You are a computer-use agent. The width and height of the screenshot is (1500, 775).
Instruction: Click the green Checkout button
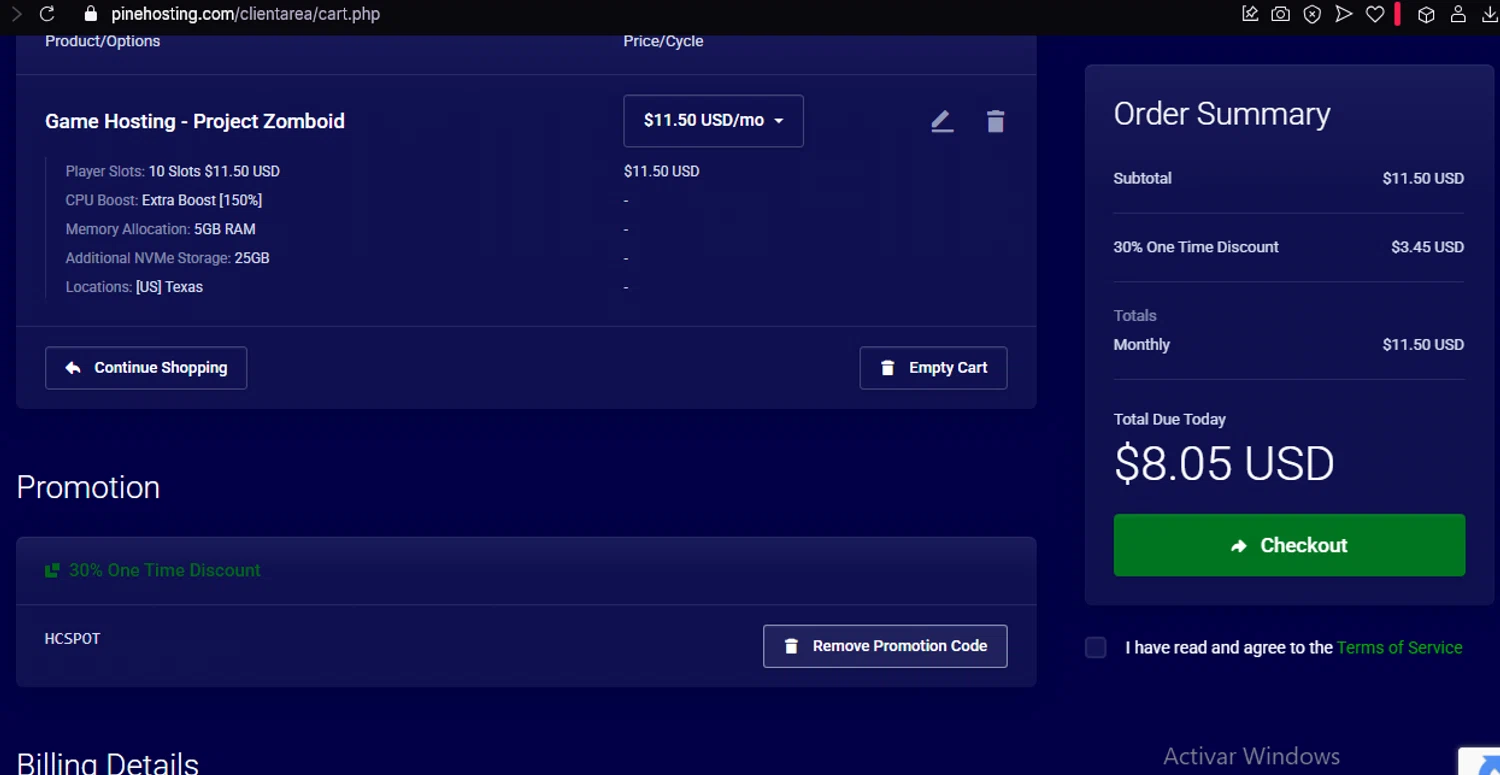(x=1289, y=545)
